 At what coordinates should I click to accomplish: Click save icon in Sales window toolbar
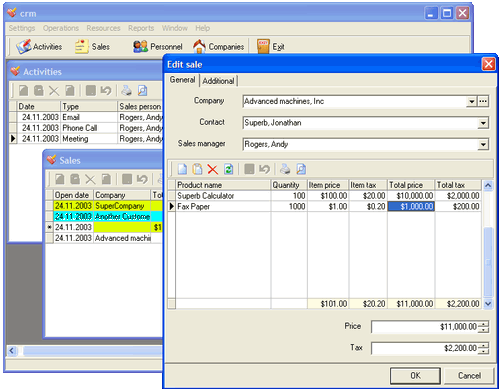click(127, 179)
